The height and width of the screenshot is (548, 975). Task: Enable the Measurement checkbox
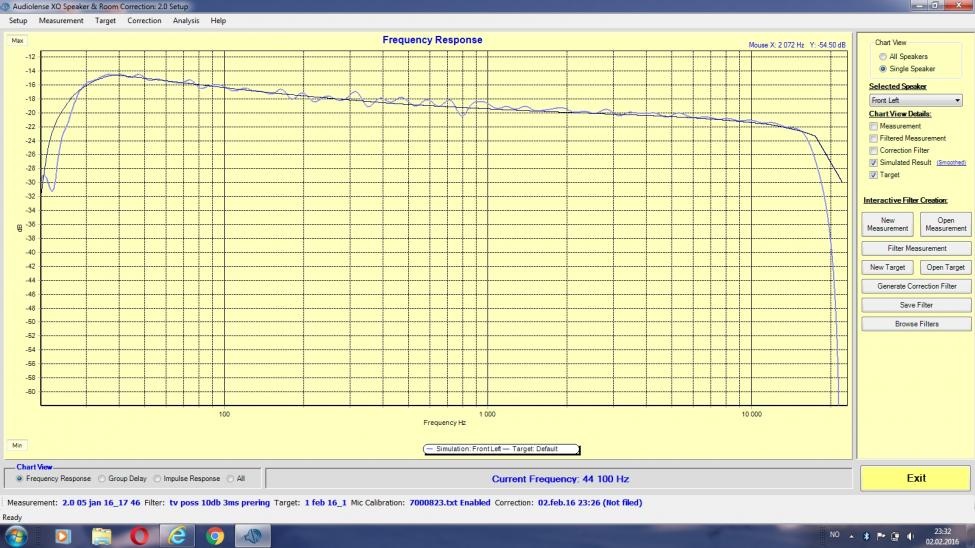click(874, 127)
